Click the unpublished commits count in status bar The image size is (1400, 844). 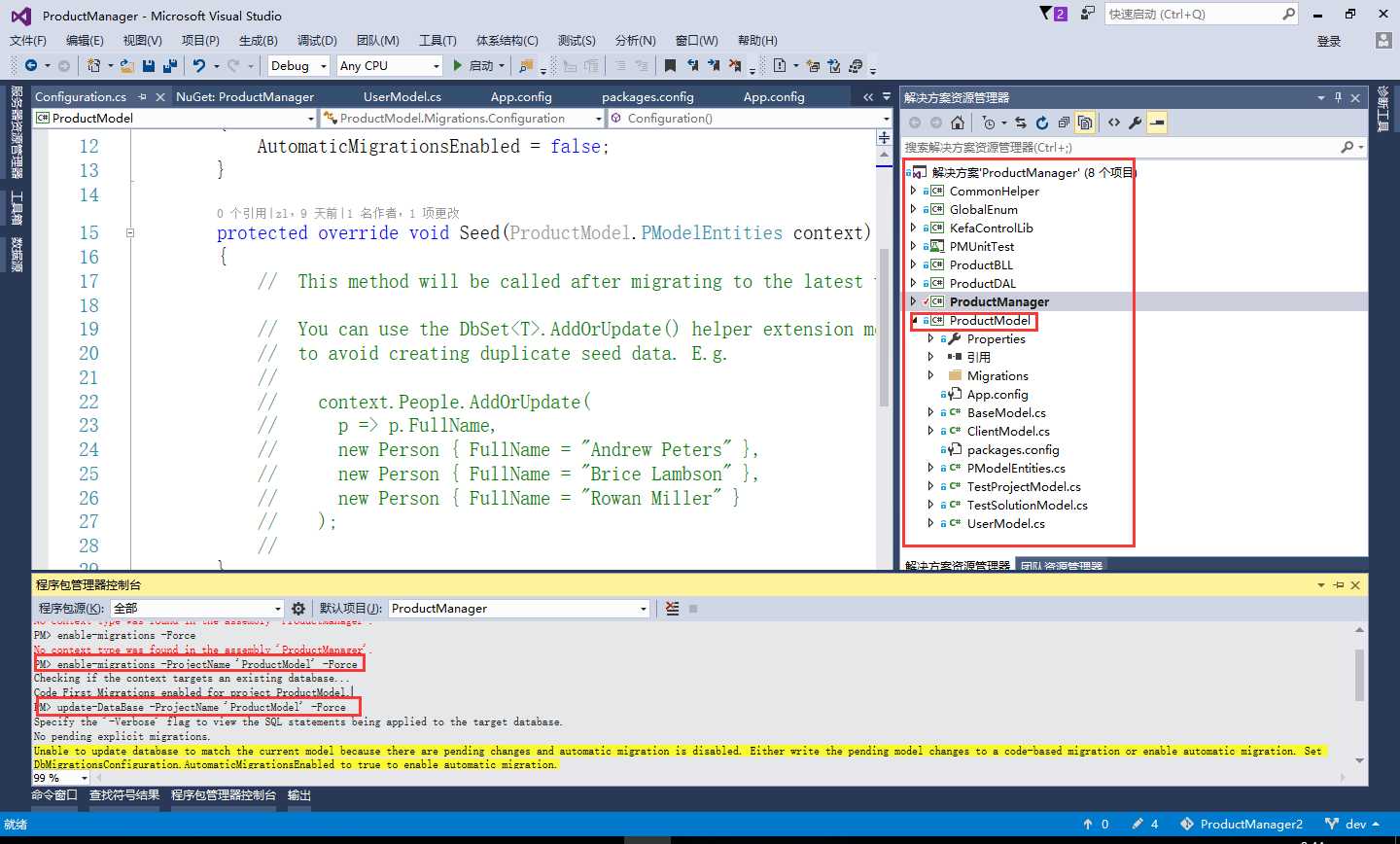coord(1096,824)
